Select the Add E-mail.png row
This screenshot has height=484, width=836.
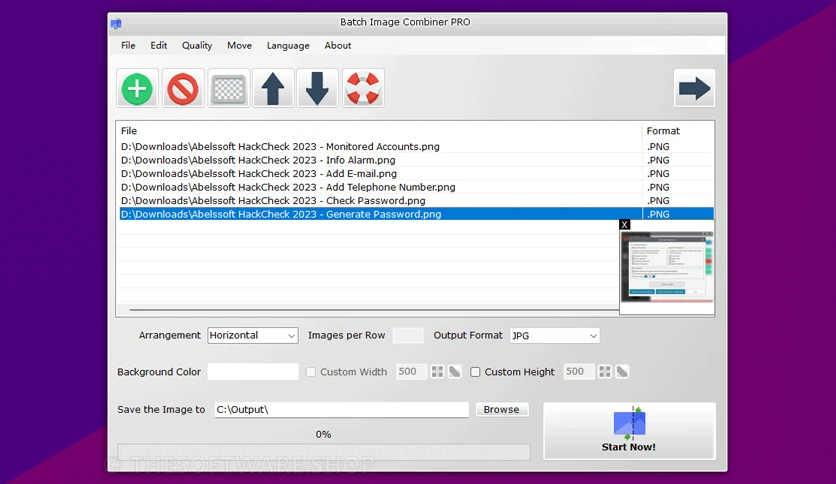point(416,173)
